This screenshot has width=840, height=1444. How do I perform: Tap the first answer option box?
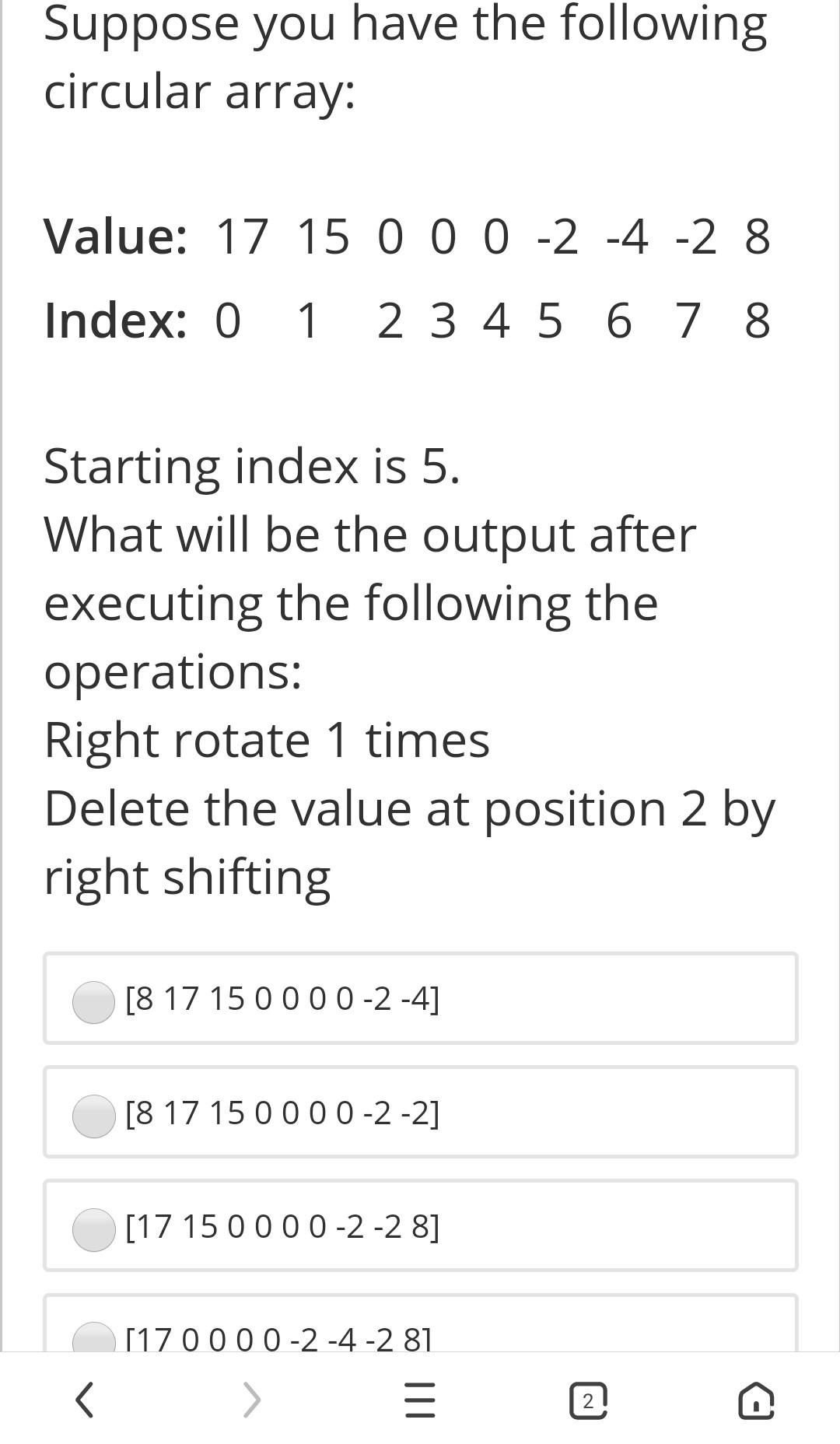[420, 1000]
